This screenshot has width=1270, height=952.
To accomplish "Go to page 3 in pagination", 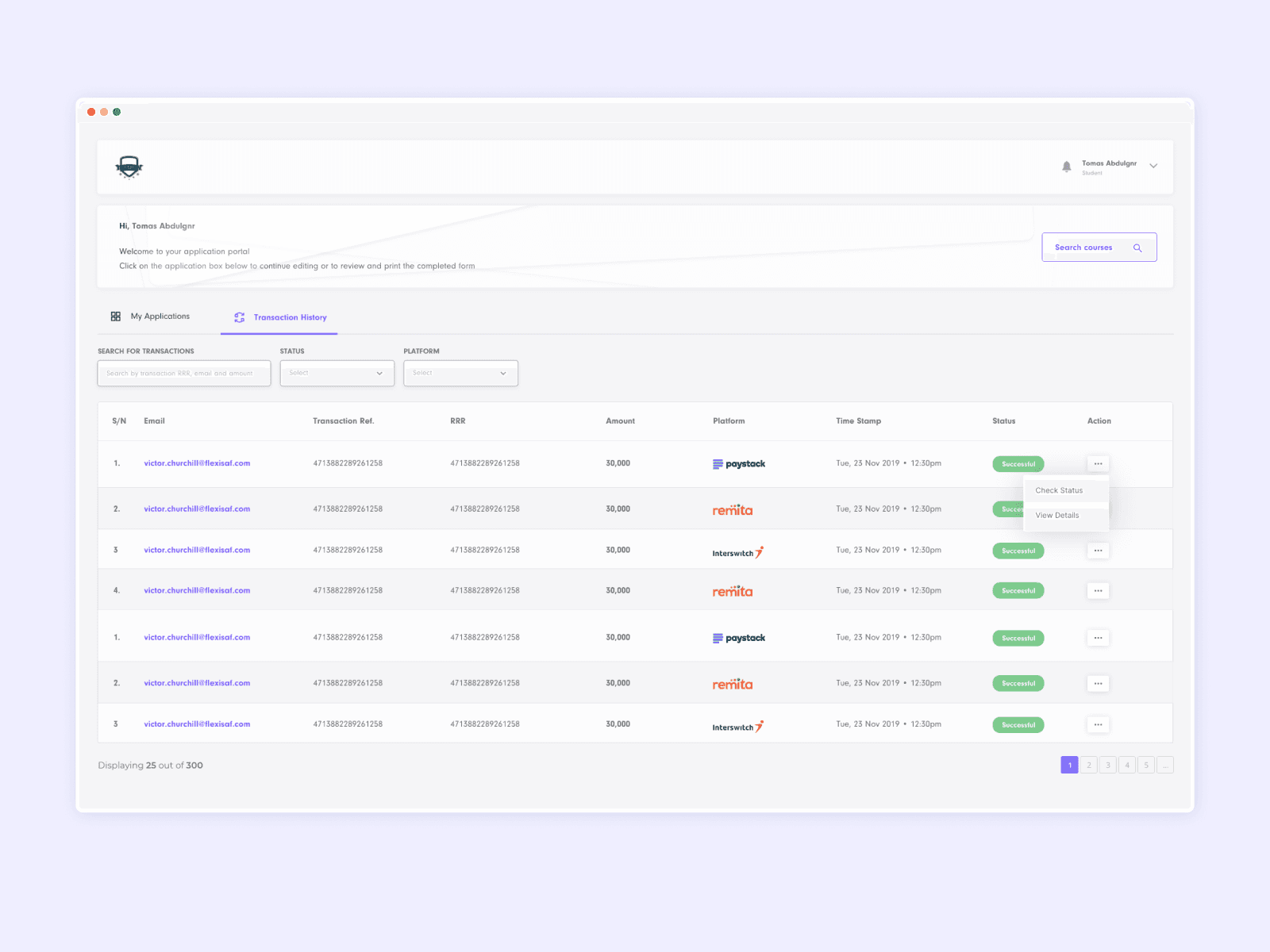I will pos(1108,765).
